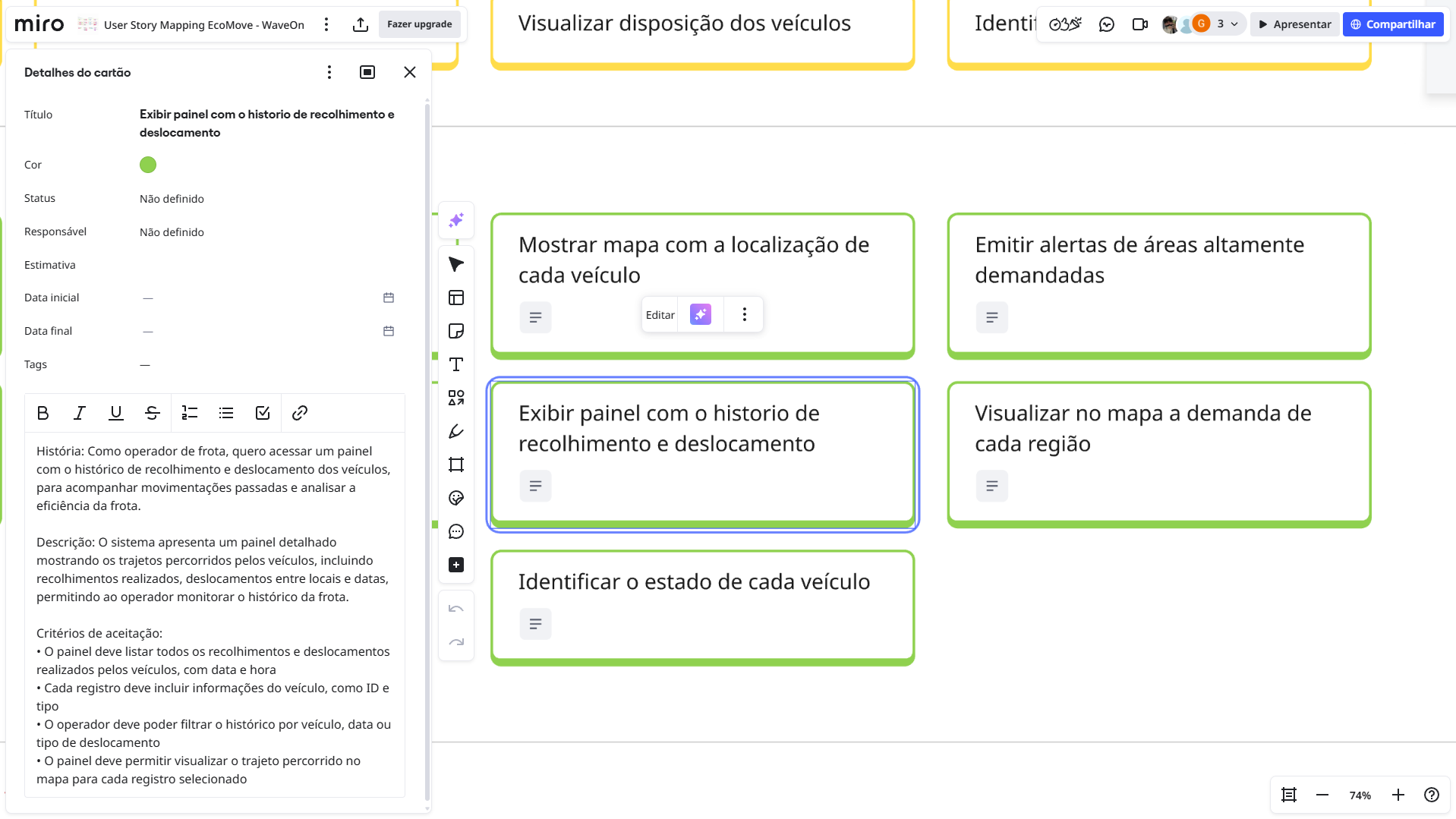Toggle italic text formatting
The height and width of the screenshot is (819, 1456).
(x=80, y=413)
